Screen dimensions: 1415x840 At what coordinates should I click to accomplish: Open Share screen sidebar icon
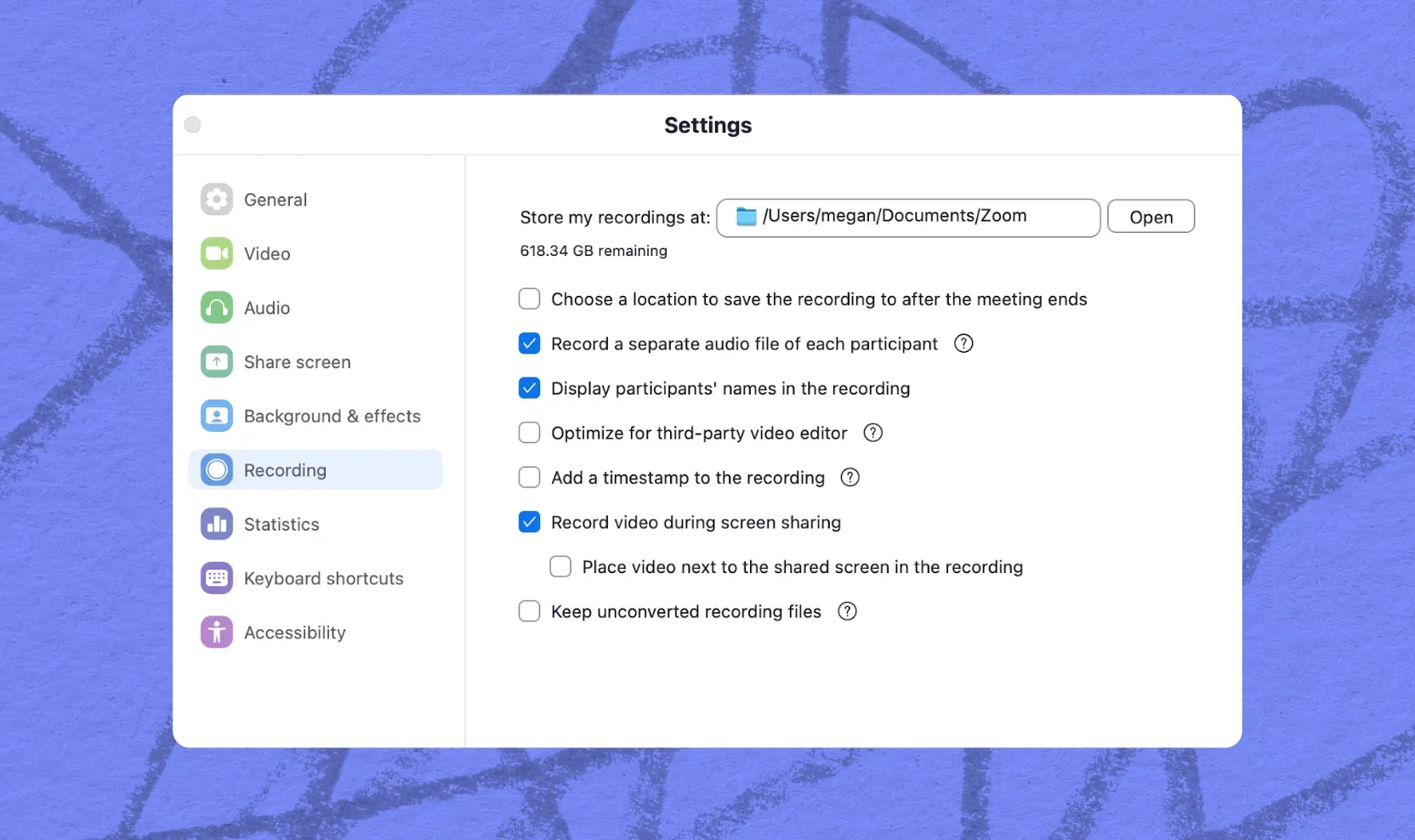pos(217,362)
